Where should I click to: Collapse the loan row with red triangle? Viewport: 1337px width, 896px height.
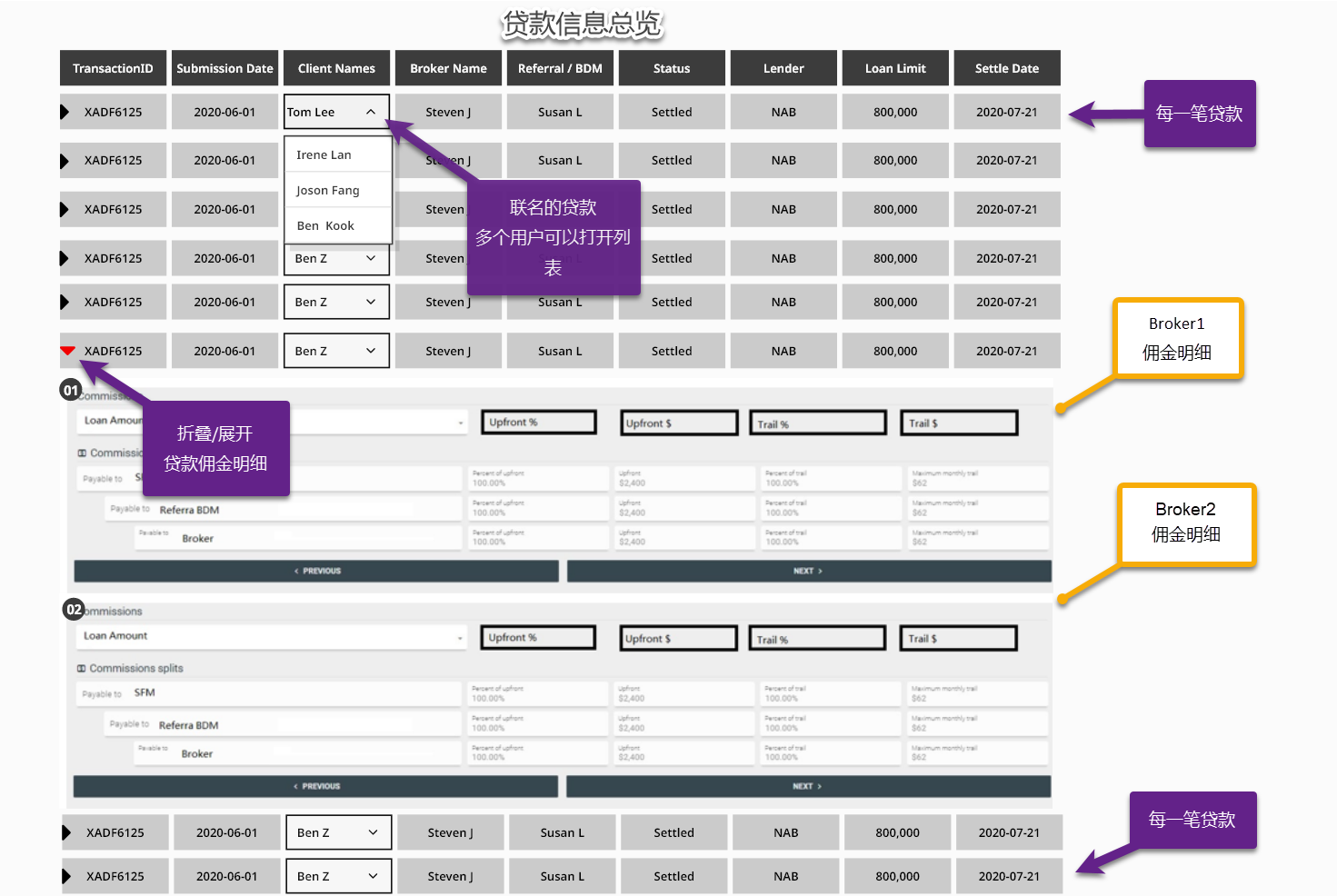pyautogui.click(x=67, y=351)
